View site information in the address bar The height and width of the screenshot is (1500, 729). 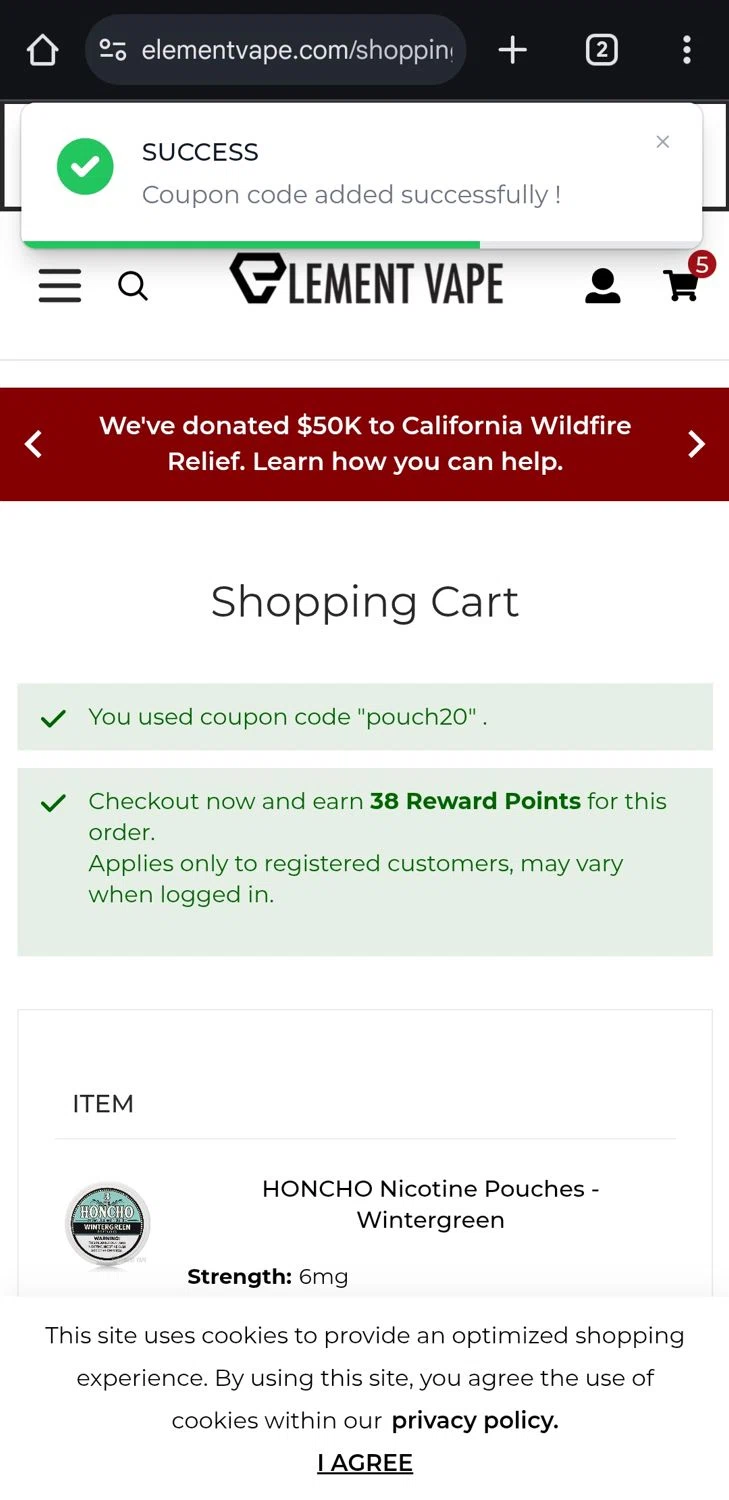tap(113, 50)
